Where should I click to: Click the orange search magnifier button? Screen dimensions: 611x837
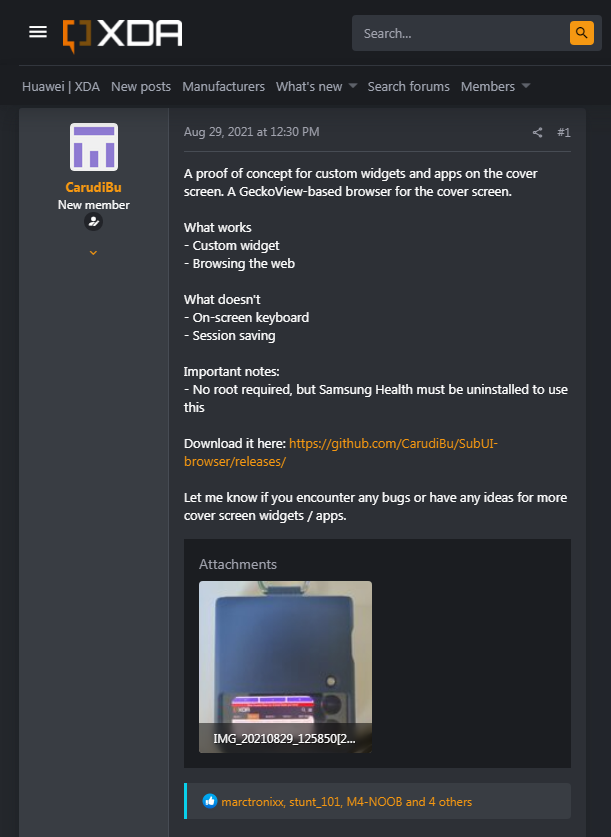(x=582, y=33)
